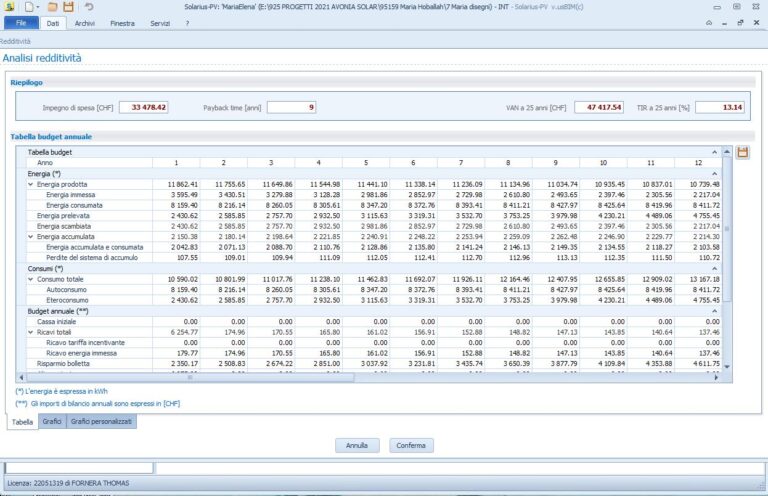Minimize the inner document window
Image resolution: width=768 pixels, height=496 pixels.
click(x=724, y=23)
